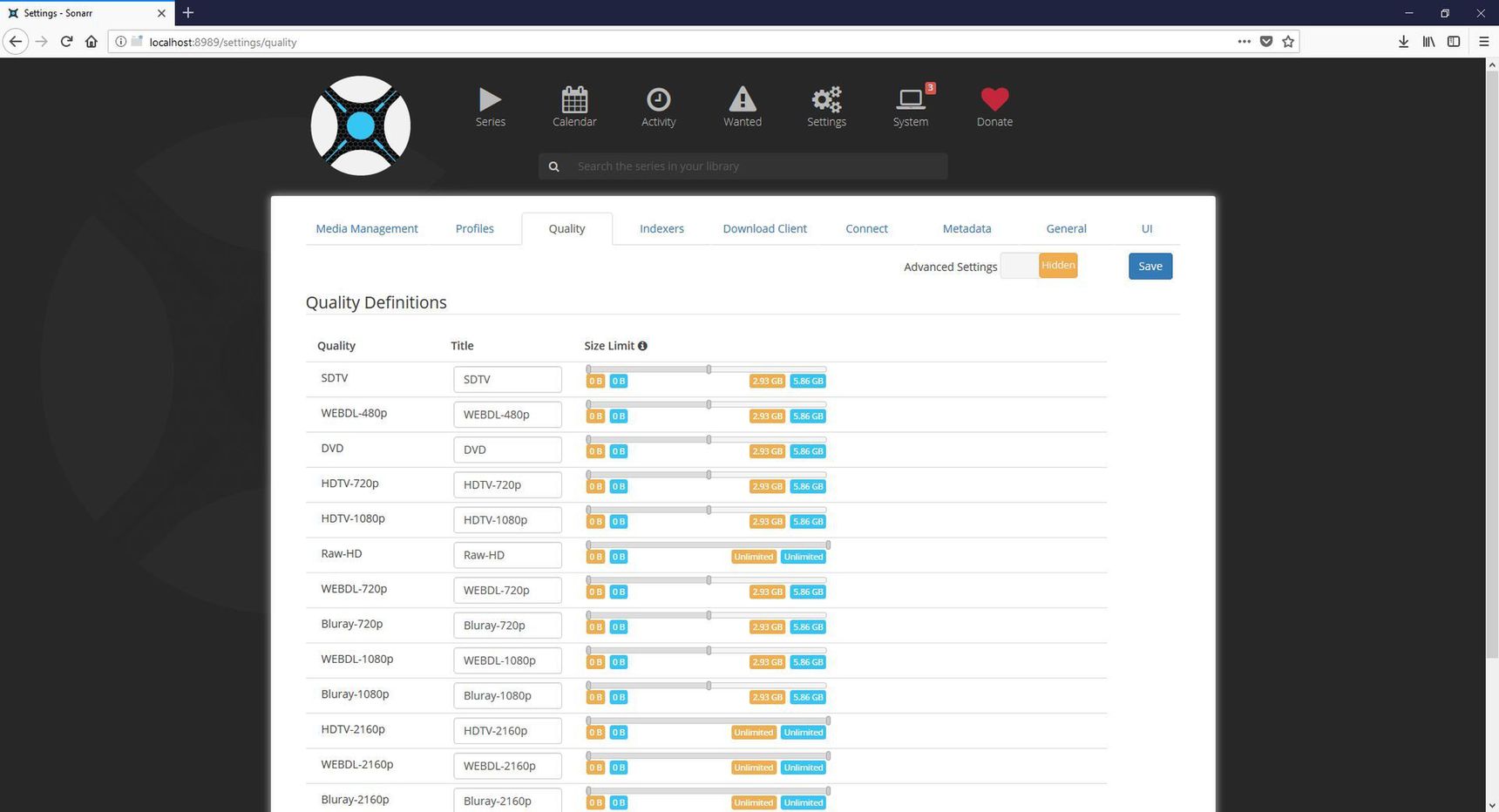
Task: Click the SDTV title input field
Action: pos(507,380)
